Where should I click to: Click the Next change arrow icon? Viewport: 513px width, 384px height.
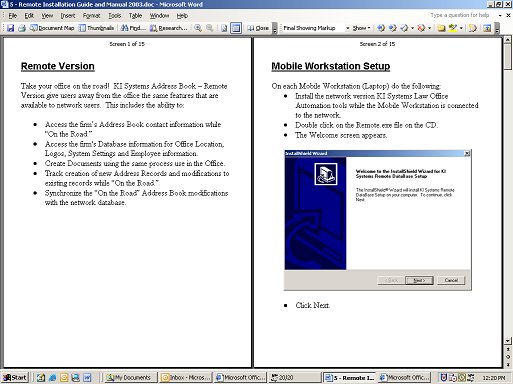coord(392,28)
